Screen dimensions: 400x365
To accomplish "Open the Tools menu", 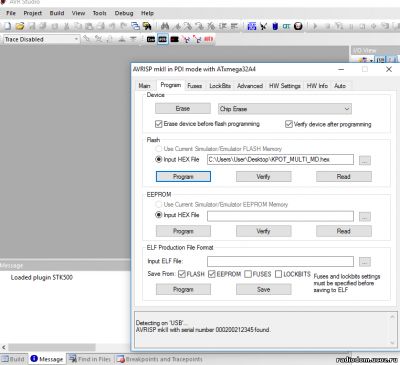I will [99, 13].
